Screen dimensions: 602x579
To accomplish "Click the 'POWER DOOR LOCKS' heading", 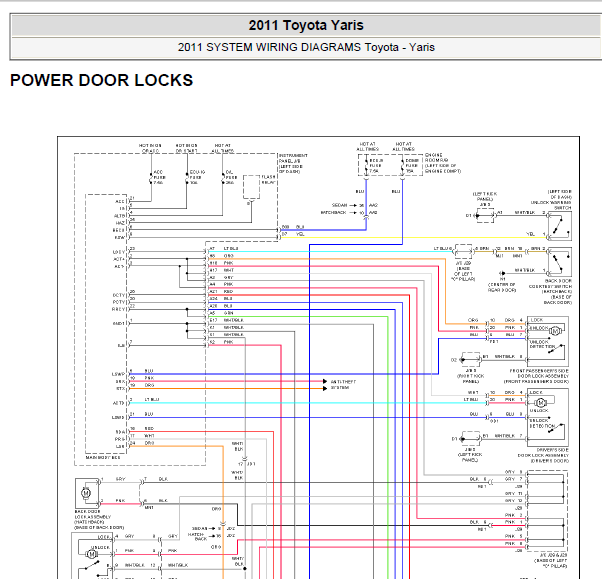I will click(x=101, y=80).
